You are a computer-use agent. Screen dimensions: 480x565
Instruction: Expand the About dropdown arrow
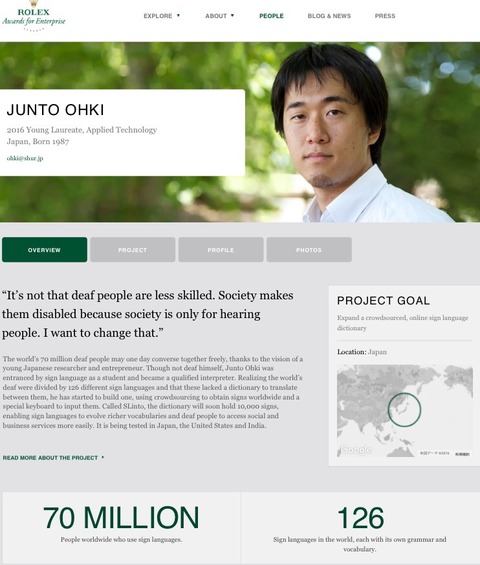(x=232, y=15)
